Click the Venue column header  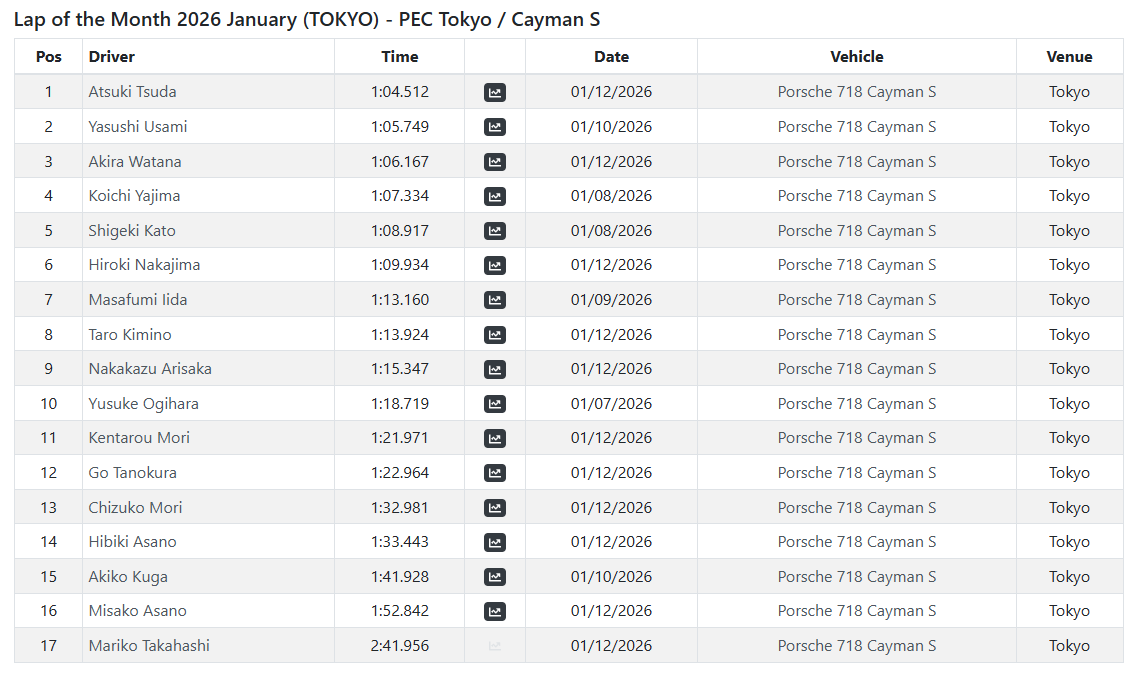1069,57
